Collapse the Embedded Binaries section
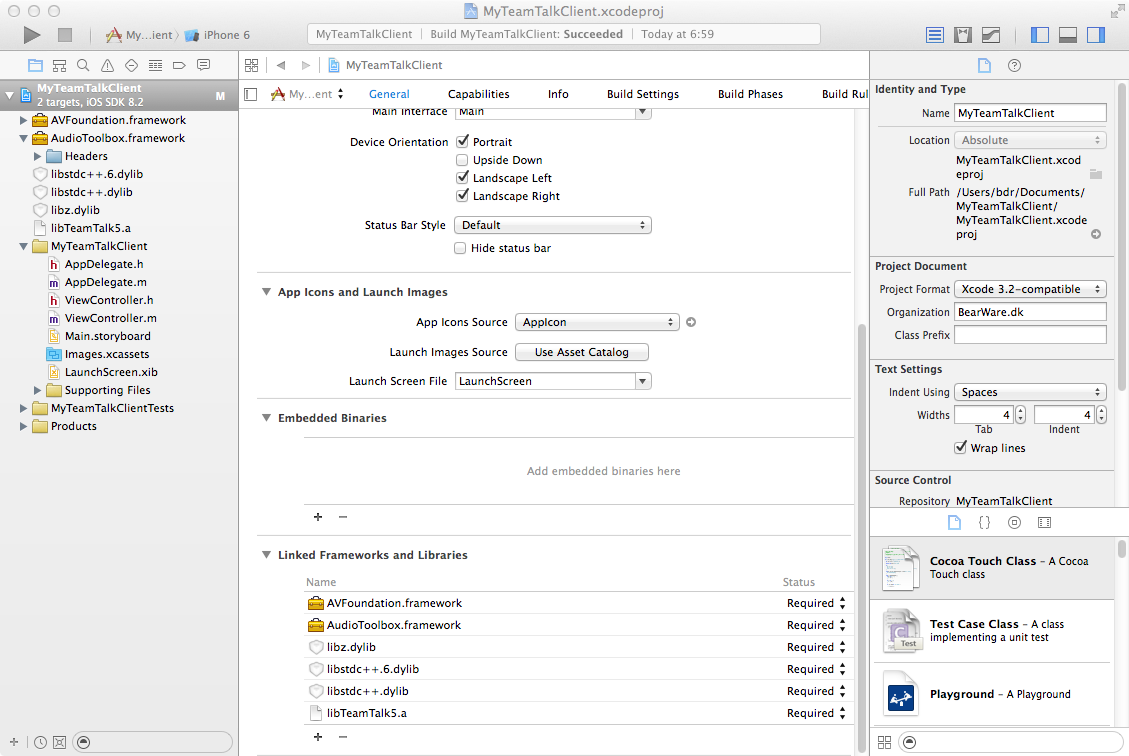Screen dimensions: 1129x756 coord(267,418)
